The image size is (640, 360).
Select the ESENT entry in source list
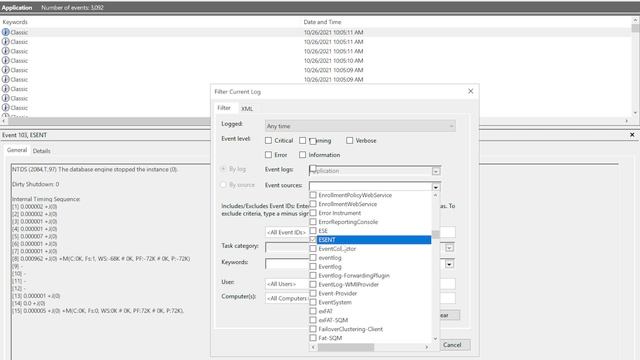pos(374,240)
